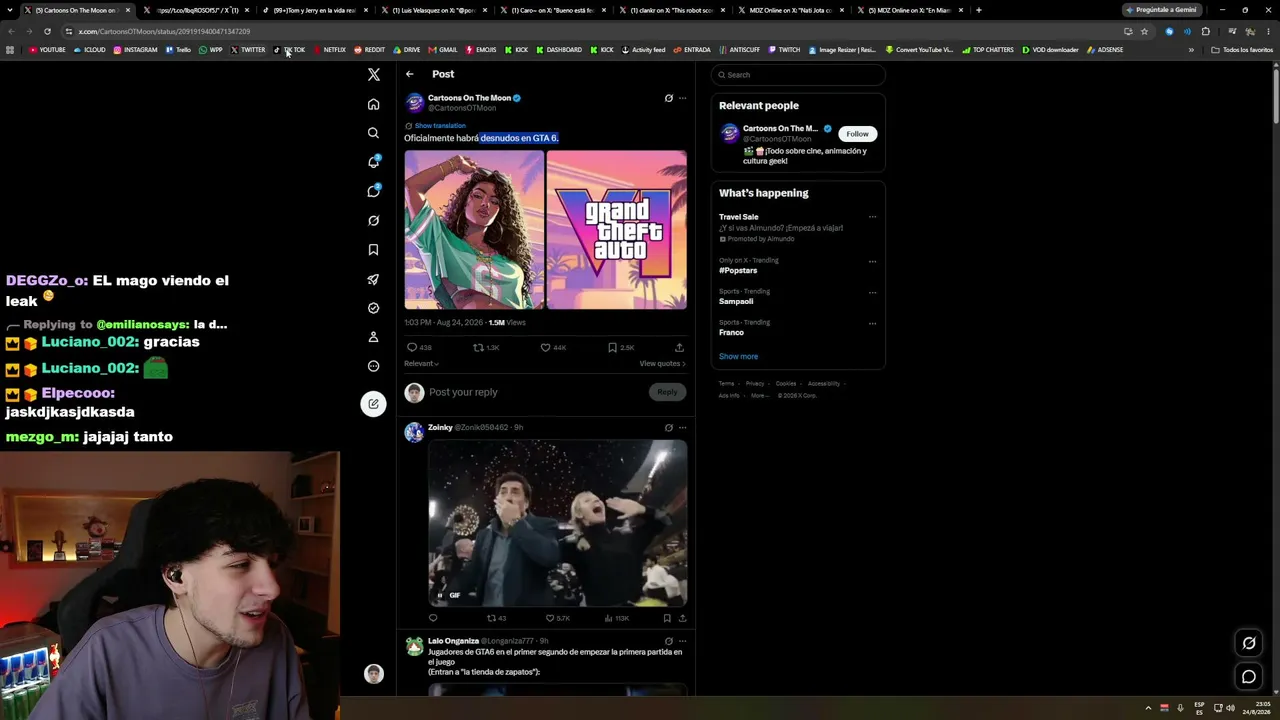Open the left GTA 6 character image
This screenshot has width=1280, height=720.
point(474,230)
